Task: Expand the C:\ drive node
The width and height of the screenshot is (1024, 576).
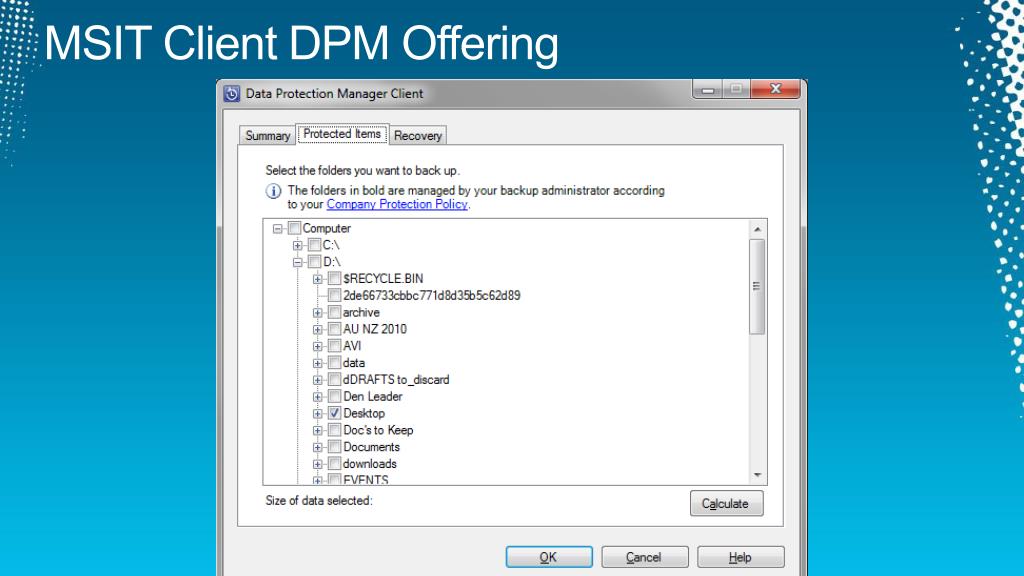Action: (298, 246)
